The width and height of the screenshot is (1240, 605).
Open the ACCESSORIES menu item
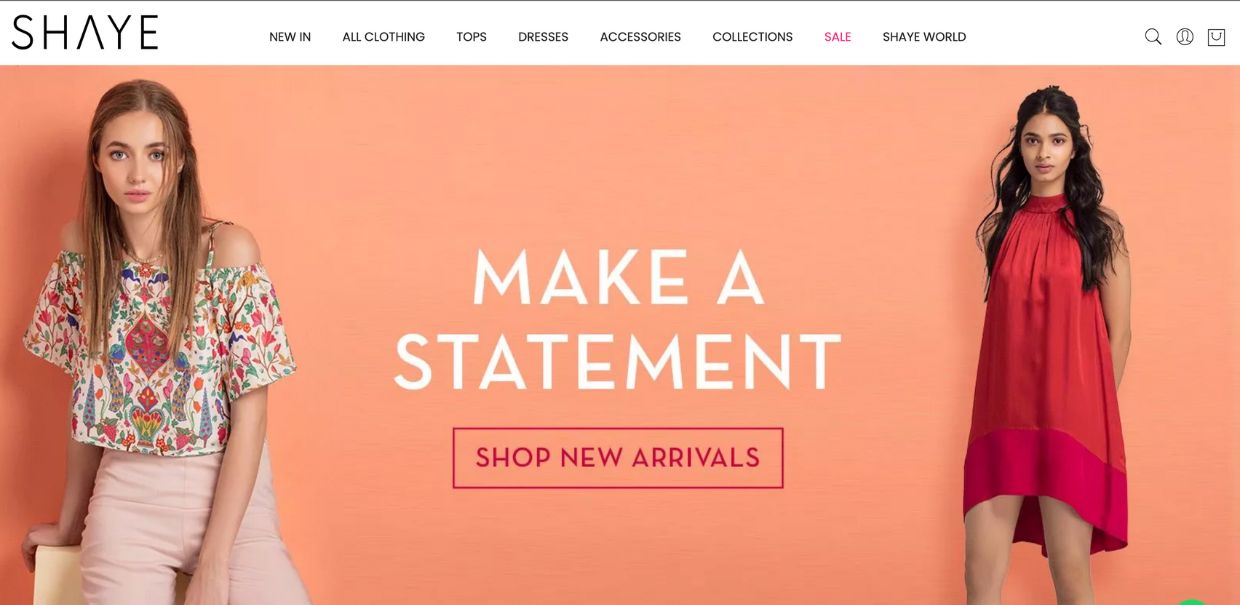coord(640,37)
